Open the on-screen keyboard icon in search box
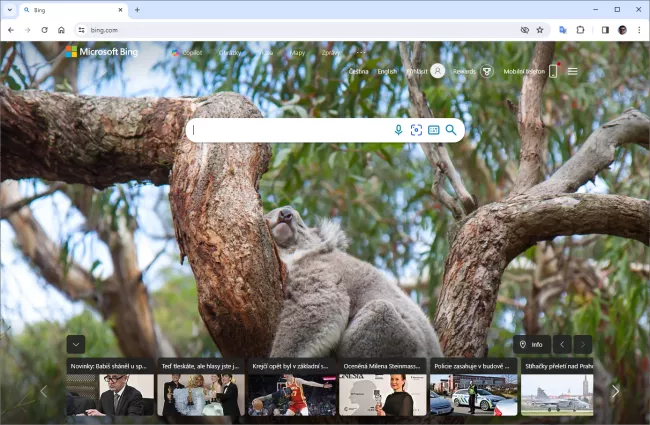This screenshot has width=650, height=425. [434, 130]
